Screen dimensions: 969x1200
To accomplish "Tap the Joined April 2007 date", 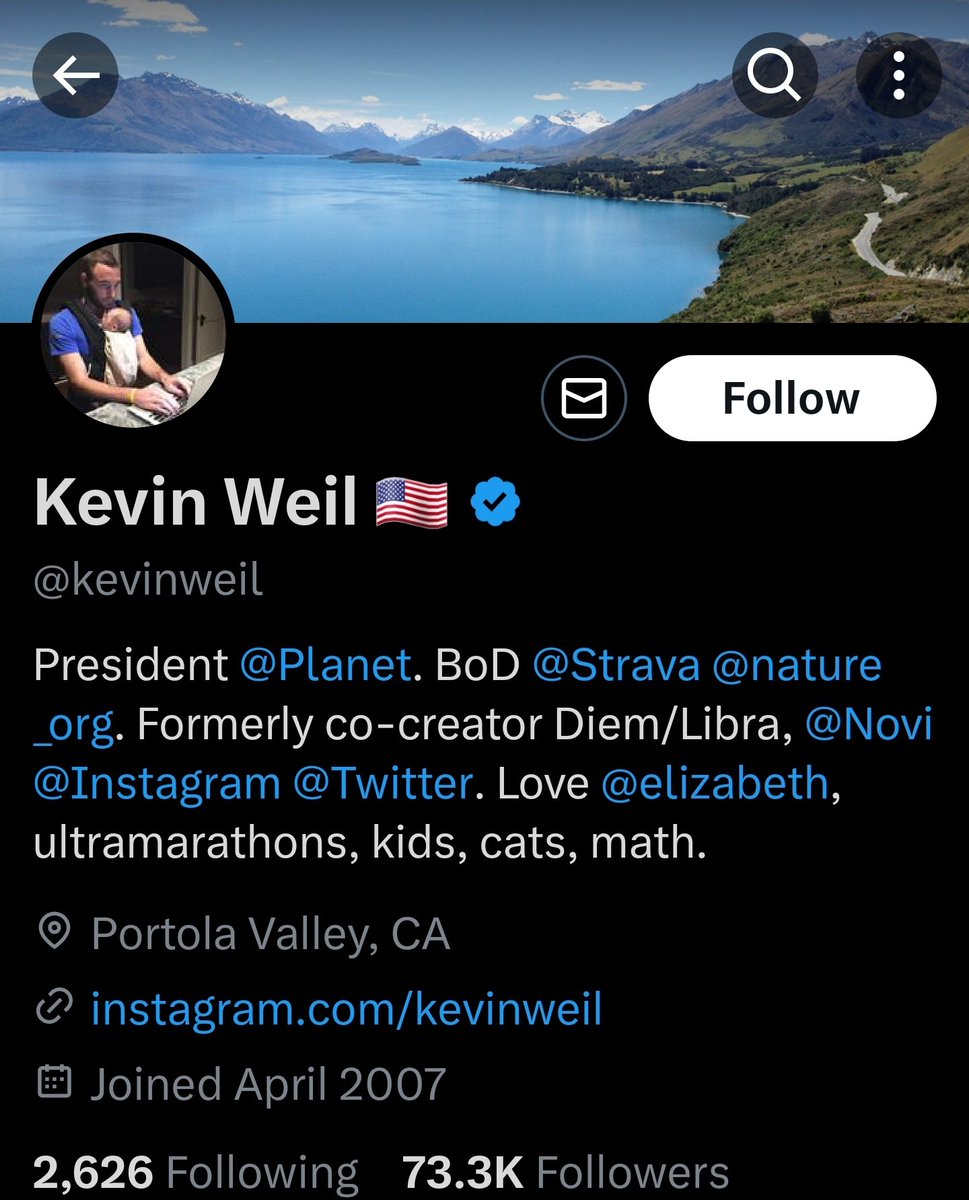I will pos(268,1084).
